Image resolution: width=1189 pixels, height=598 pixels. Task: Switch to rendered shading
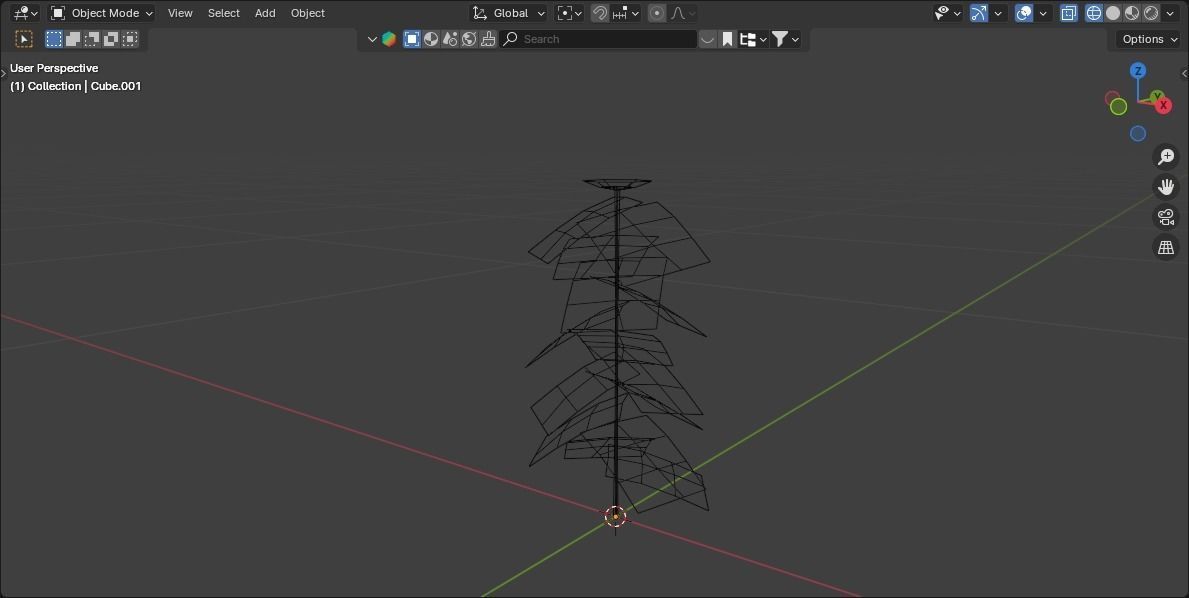[x=1150, y=13]
